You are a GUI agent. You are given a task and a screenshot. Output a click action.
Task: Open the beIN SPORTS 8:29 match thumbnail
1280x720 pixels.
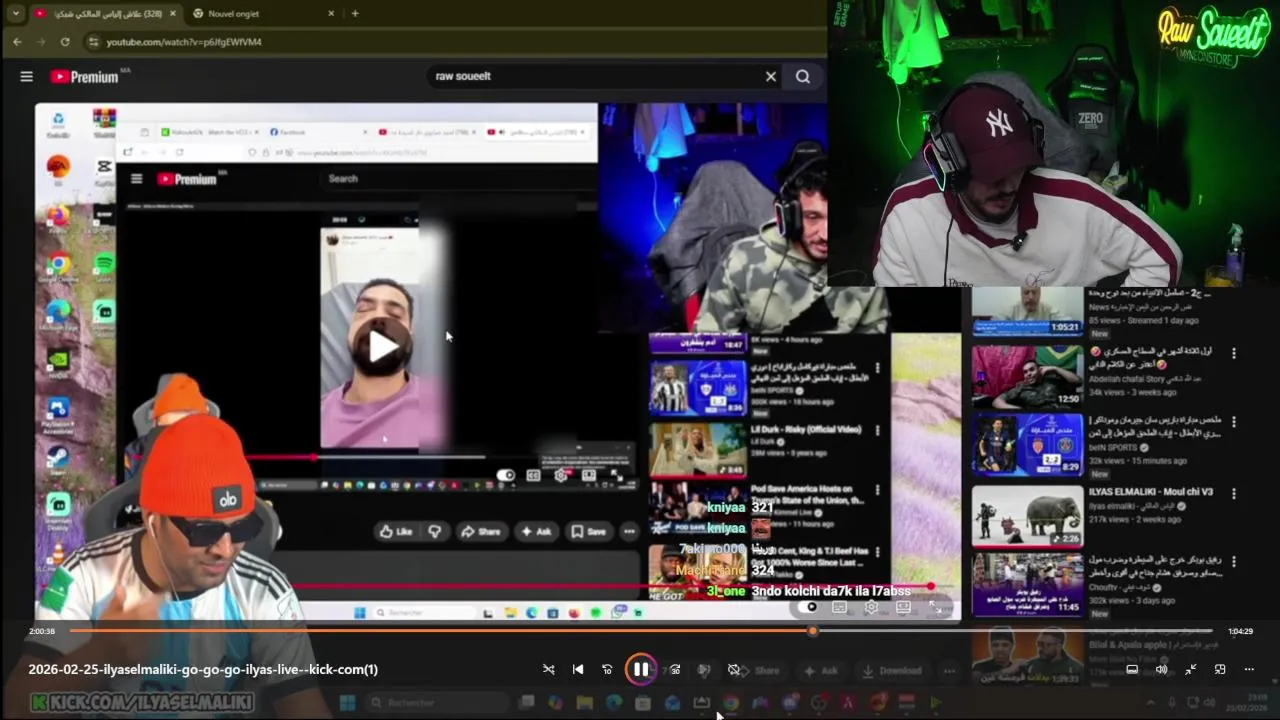point(1027,445)
